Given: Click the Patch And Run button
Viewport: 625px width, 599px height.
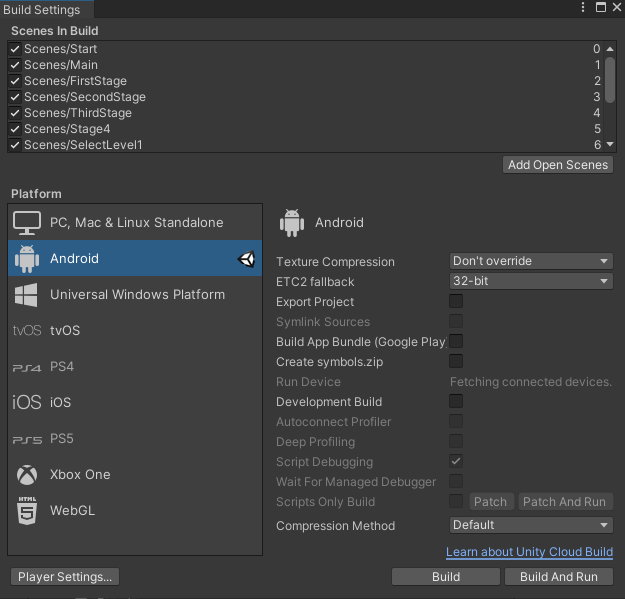Looking at the screenshot, I should point(564,502).
